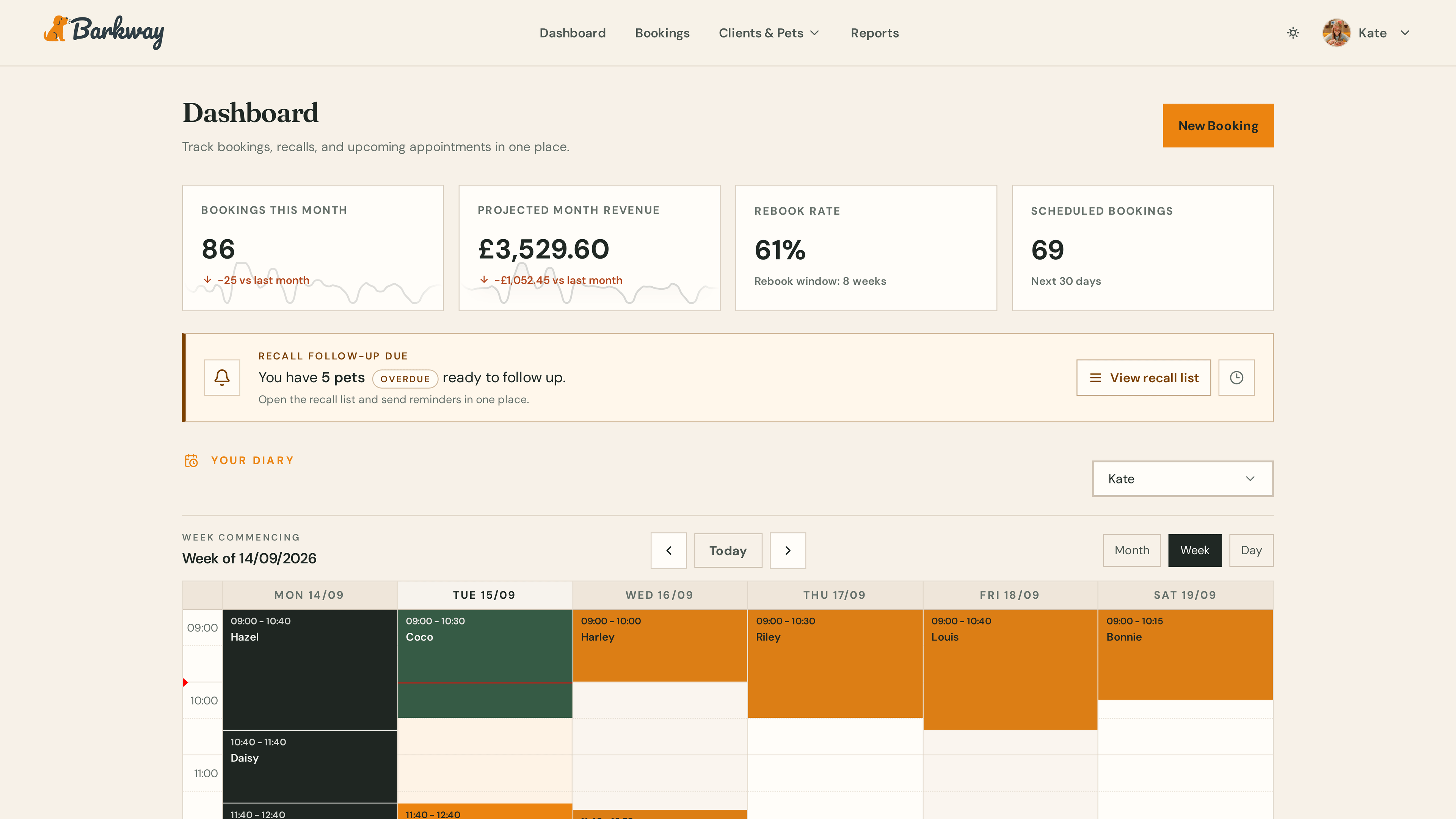The height and width of the screenshot is (819, 1456).
Task: Open the Scheduled Bookings card
Action: [x=1142, y=248]
